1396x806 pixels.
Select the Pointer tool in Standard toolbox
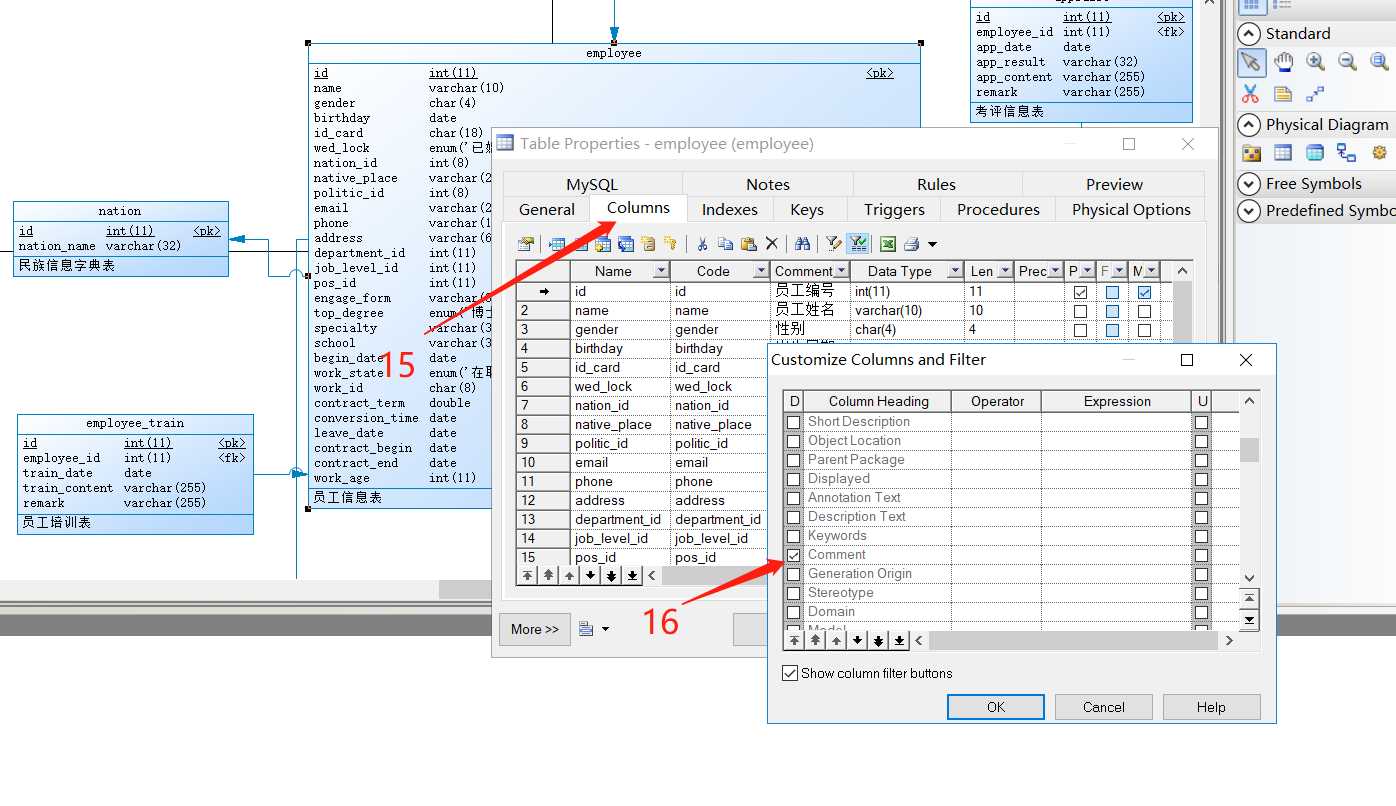[x=1250, y=62]
